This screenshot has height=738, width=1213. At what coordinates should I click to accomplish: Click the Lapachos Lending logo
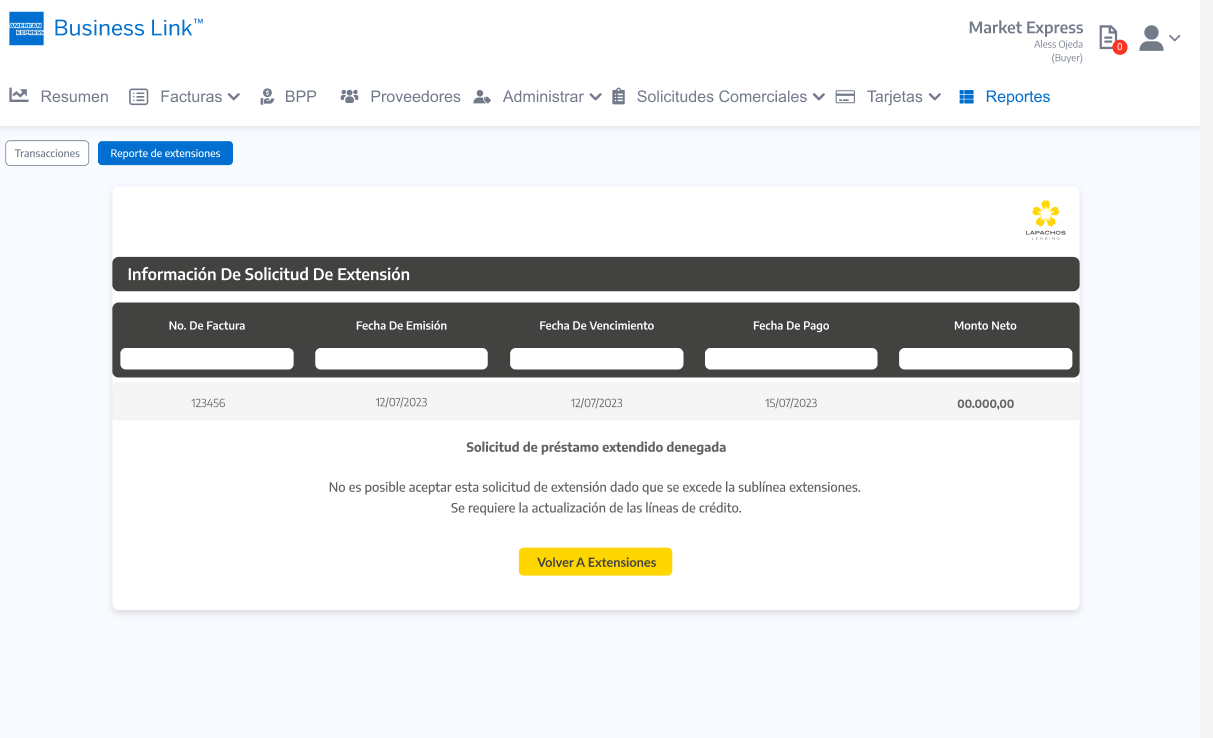click(1045, 219)
